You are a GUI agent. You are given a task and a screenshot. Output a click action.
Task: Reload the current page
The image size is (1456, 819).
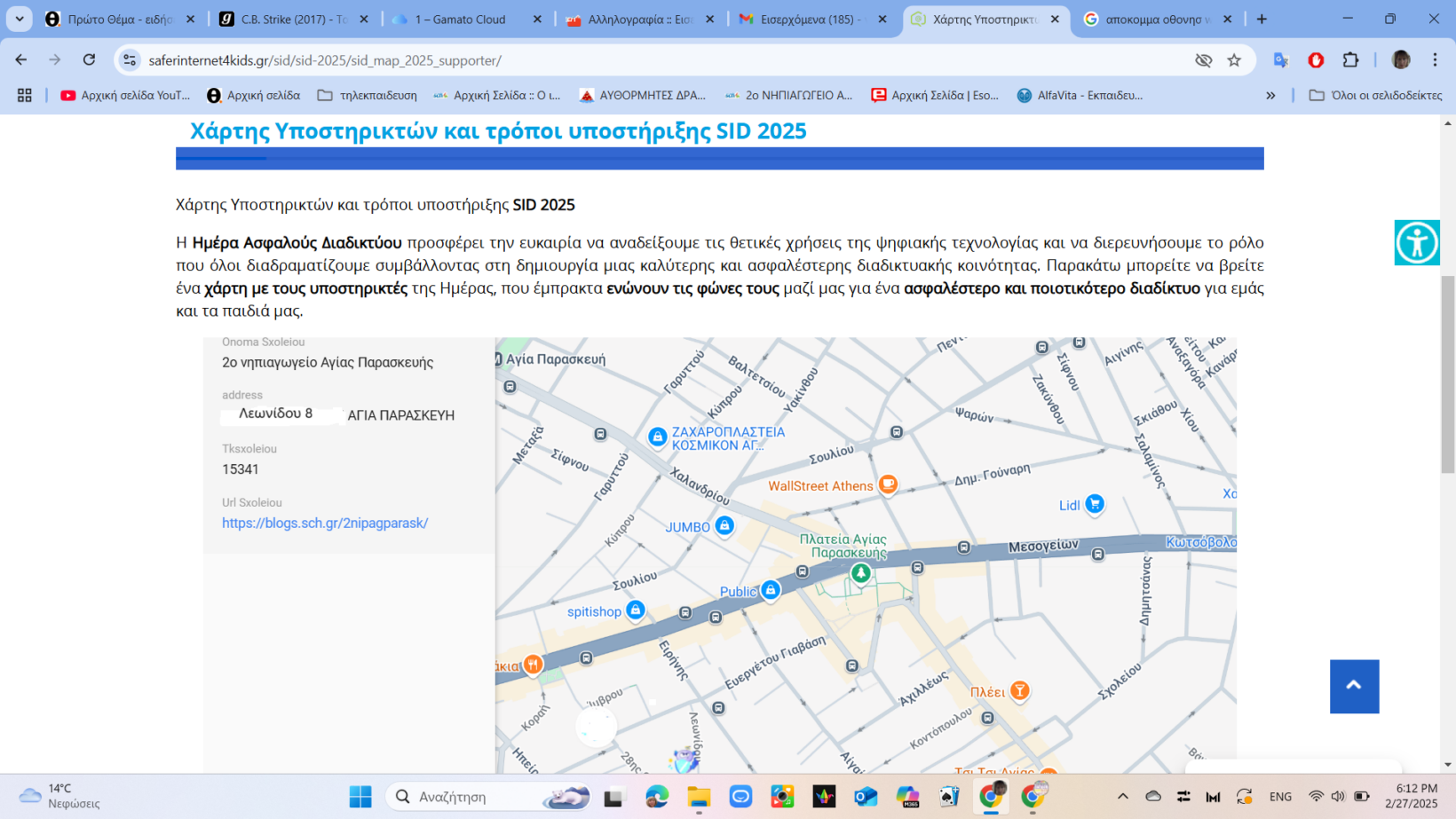click(x=89, y=60)
